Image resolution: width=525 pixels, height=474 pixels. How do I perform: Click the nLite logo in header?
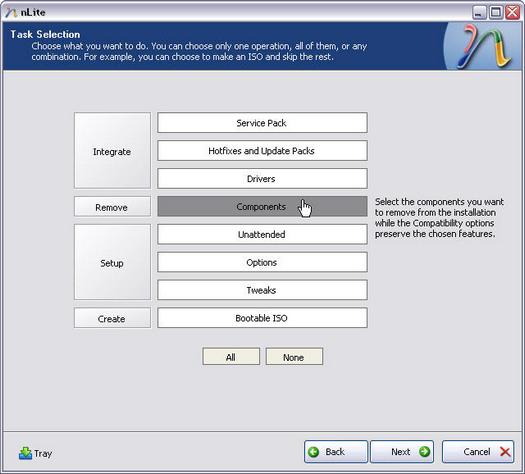point(485,46)
